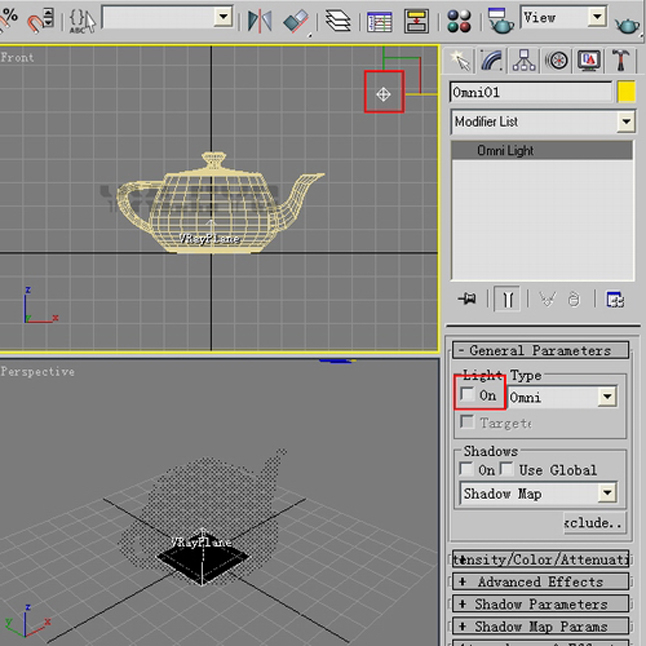The width and height of the screenshot is (646, 646).
Task: Expand Shadow Parameters rollout
Action: [x=541, y=604]
